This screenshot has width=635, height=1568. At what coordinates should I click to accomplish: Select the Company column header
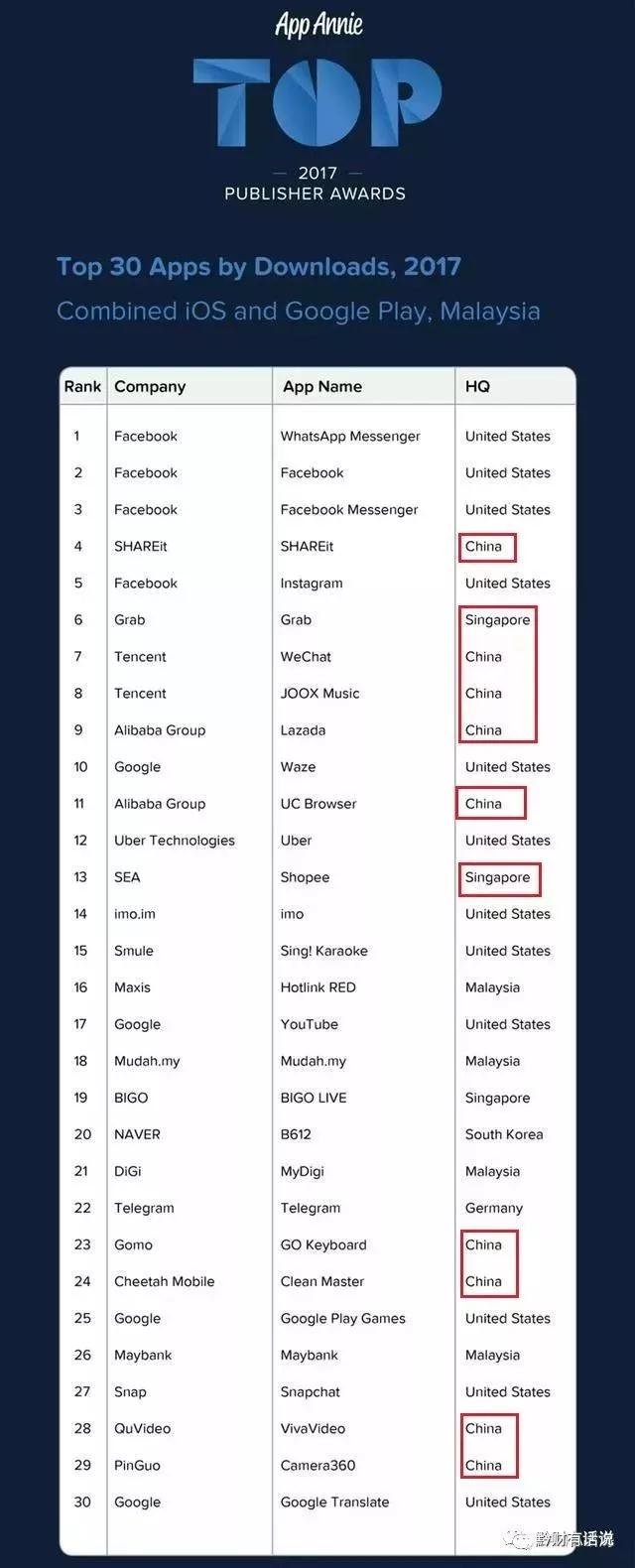(x=150, y=387)
